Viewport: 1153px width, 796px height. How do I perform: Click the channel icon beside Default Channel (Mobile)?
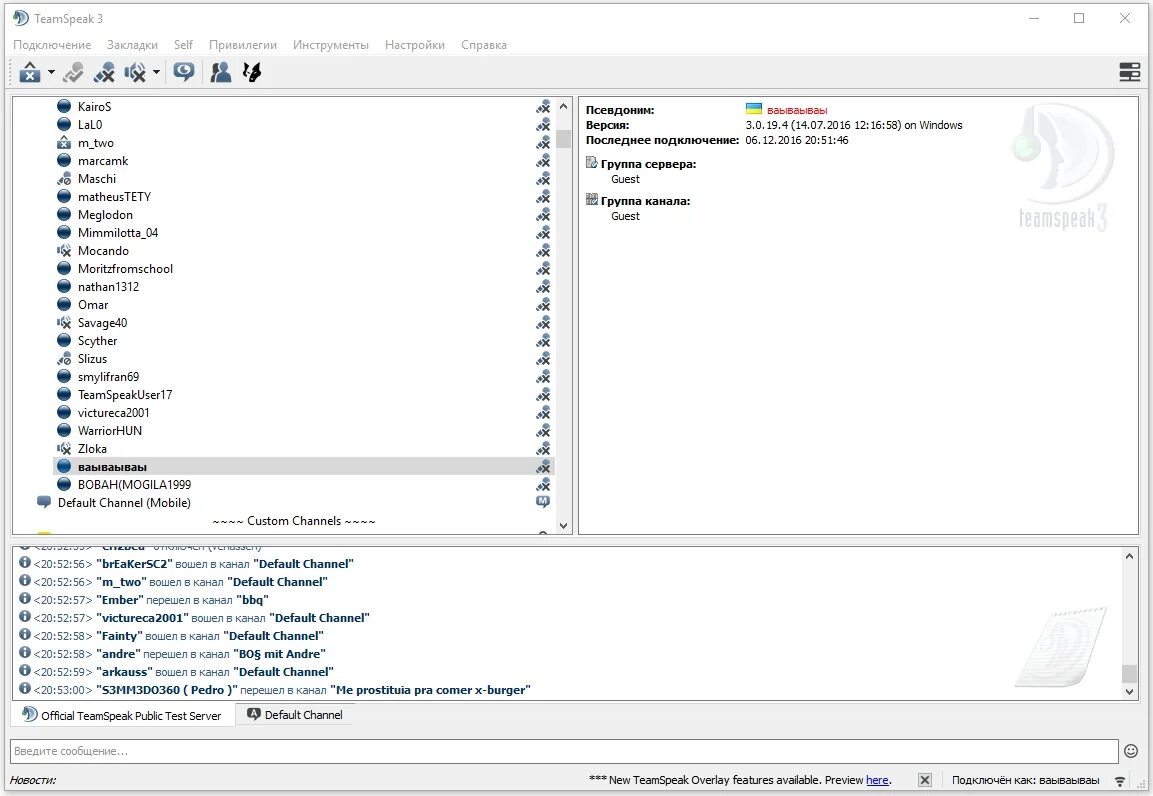click(x=43, y=503)
